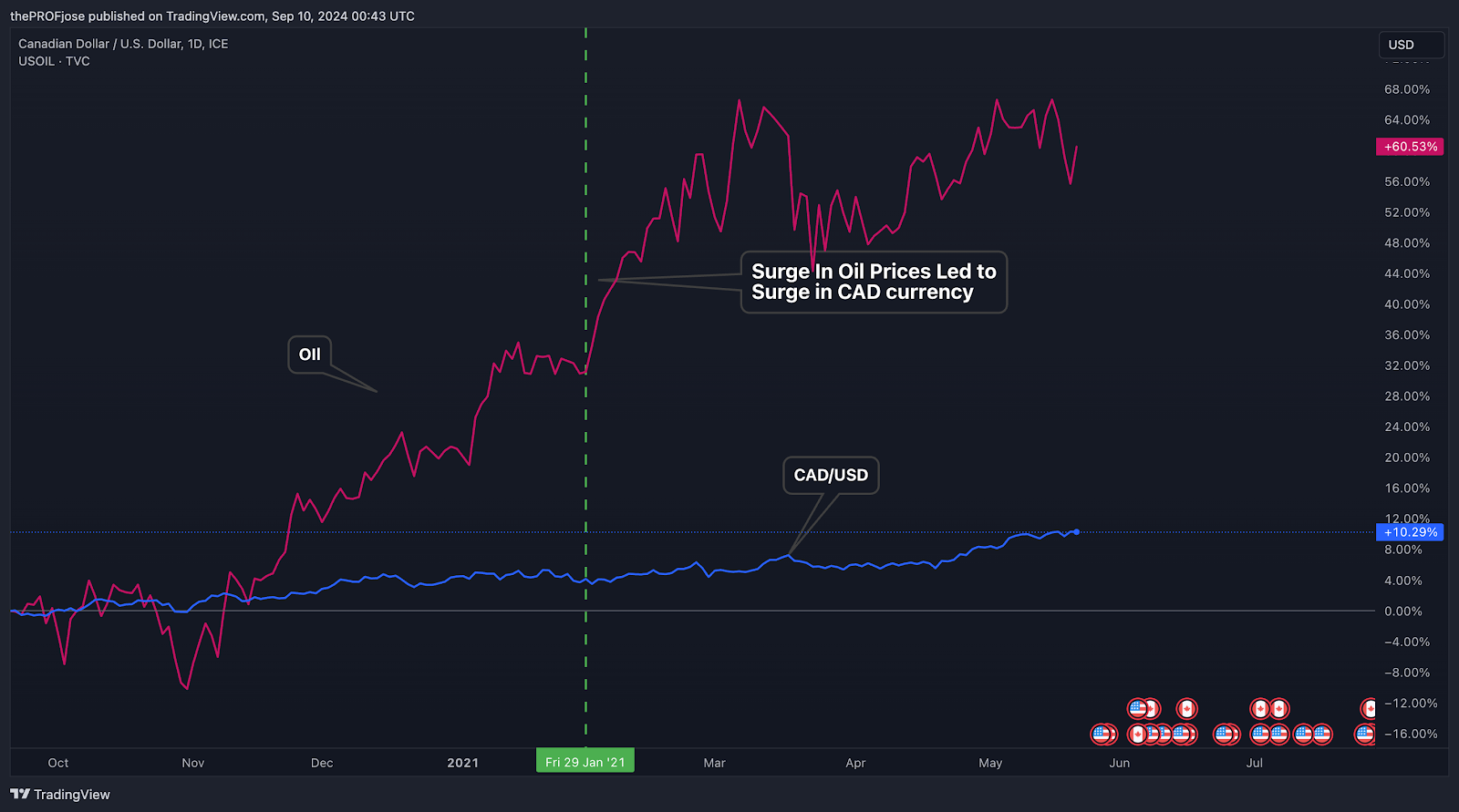The height and width of the screenshot is (812, 1459).
Task: Click the 44.00% price axis value
Action: [1407, 273]
